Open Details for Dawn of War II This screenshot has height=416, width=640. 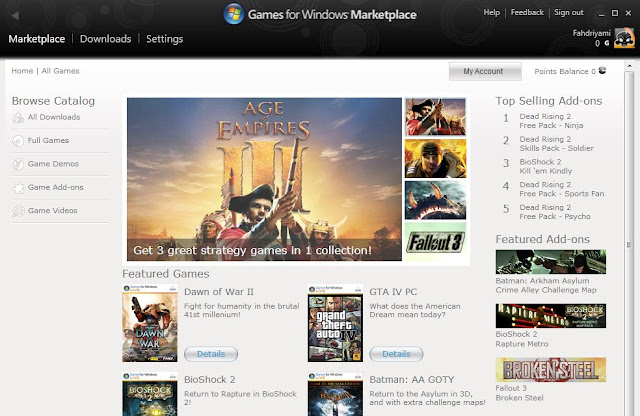[211, 354]
